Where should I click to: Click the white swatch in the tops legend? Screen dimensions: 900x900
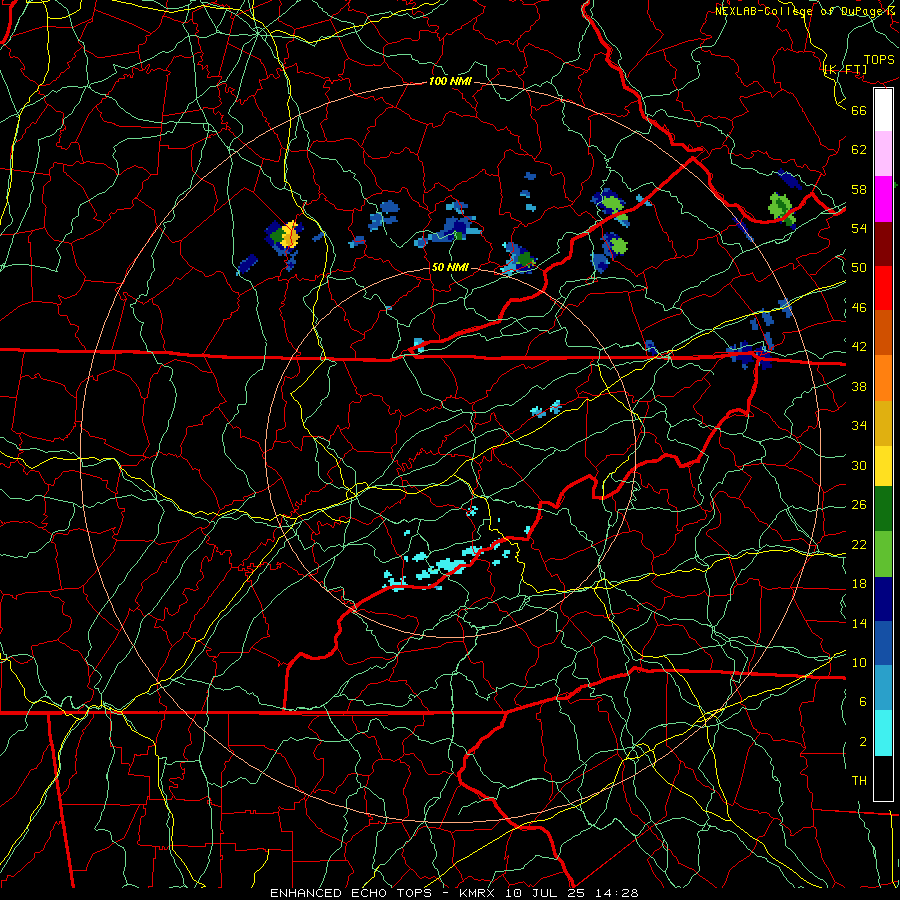pos(883,110)
